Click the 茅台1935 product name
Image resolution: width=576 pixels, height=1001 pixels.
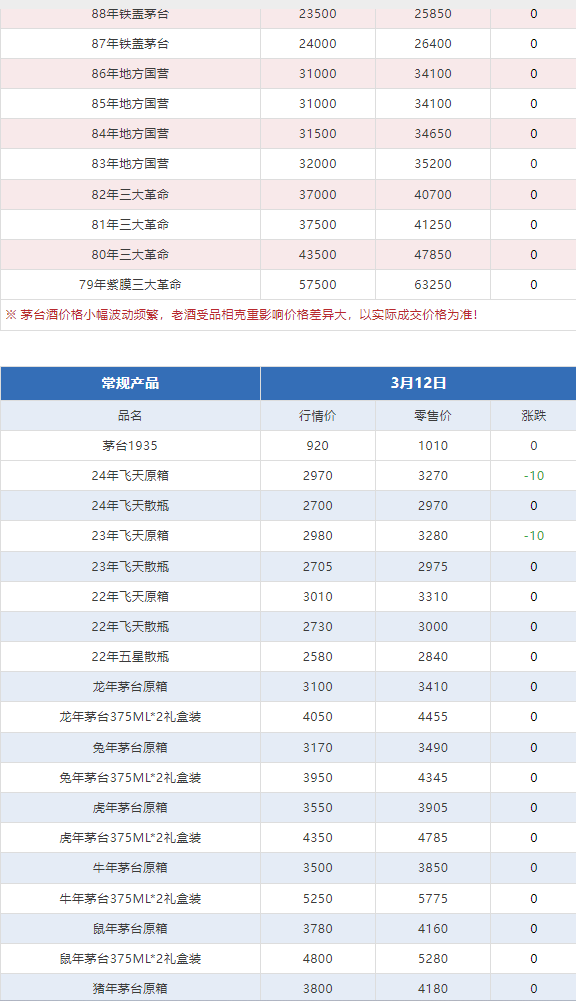point(130,446)
